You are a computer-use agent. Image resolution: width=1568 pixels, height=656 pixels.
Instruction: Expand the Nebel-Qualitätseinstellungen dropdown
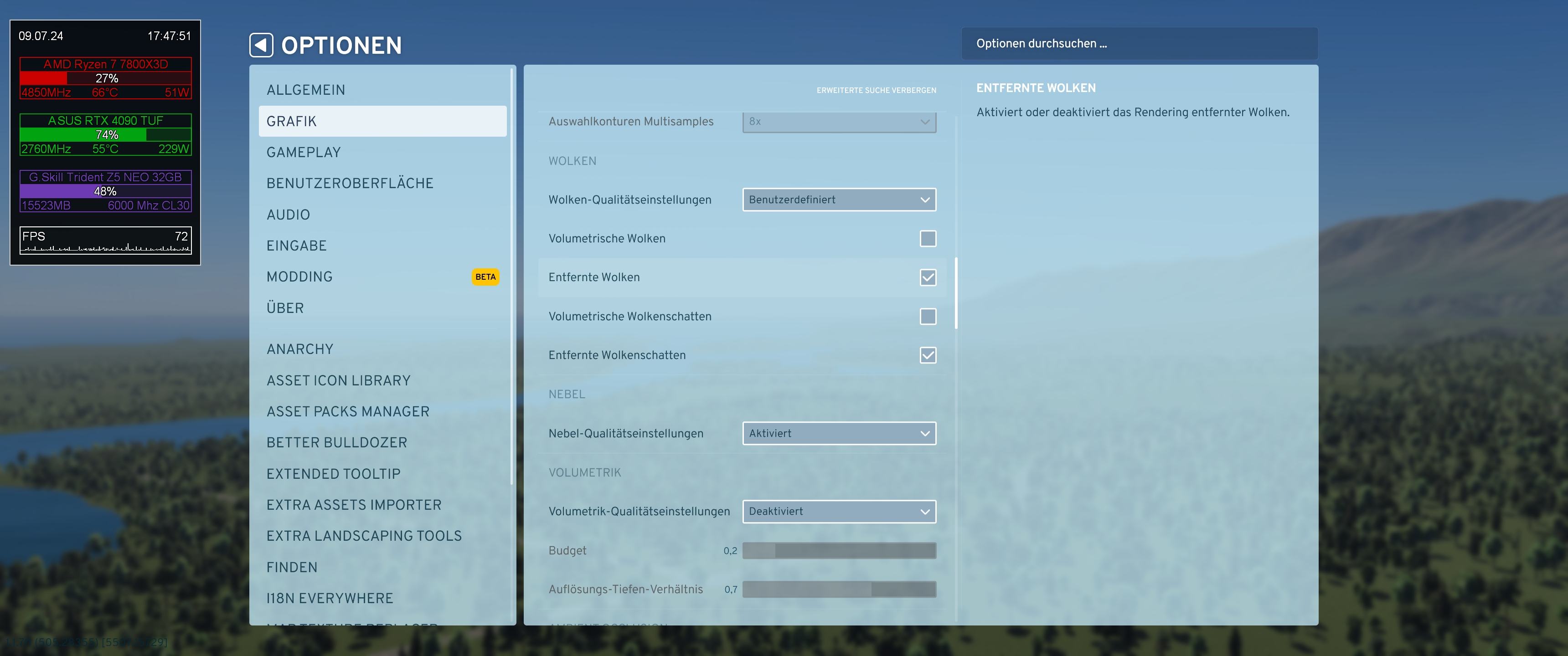click(x=839, y=433)
